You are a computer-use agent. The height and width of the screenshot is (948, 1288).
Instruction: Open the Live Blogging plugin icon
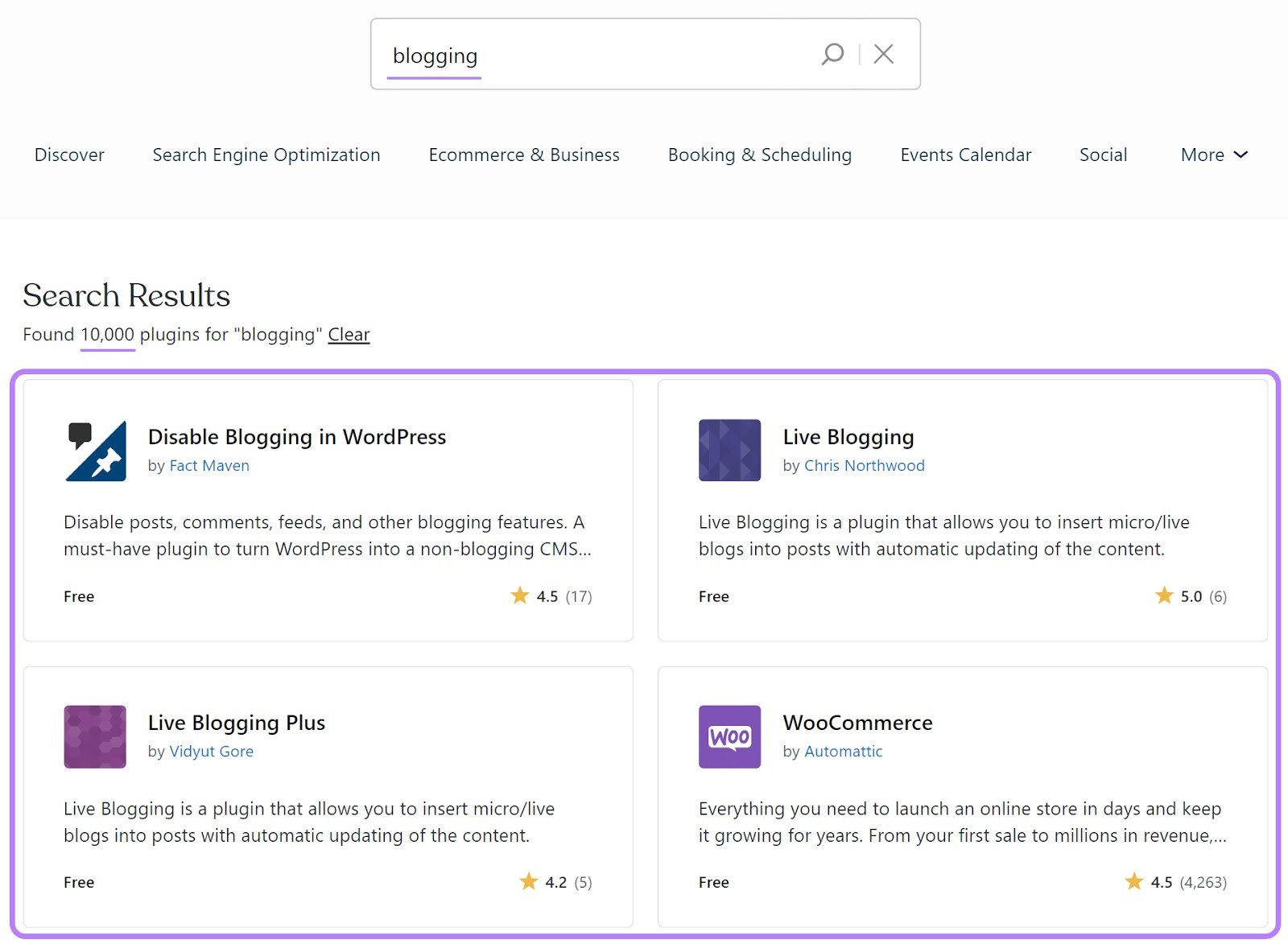(729, 451)
